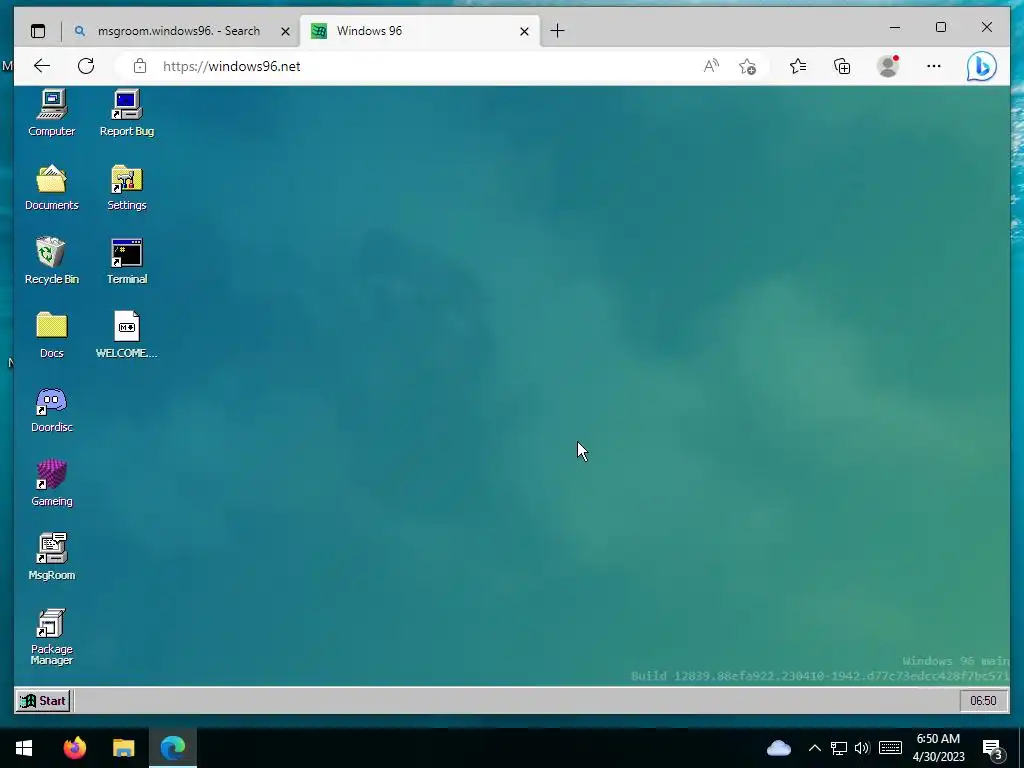Open the system clock 6:50 AM
Image resolution: width=1024 pixels, height=768 pixels.
[x=938, y=748]
